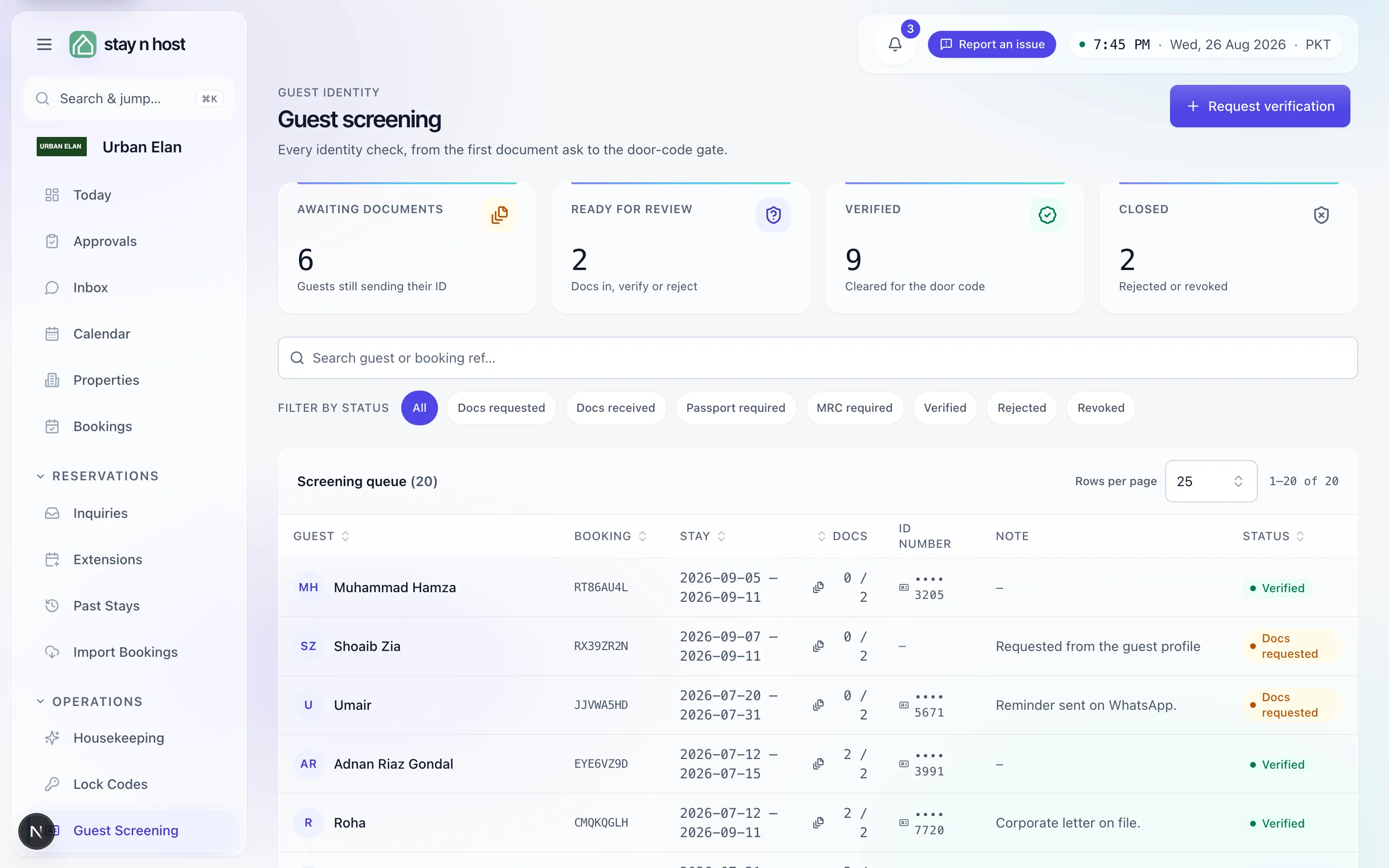Filter by Passport required status
The height and width of the screenshot is (868, 1389).
point(735,408)
